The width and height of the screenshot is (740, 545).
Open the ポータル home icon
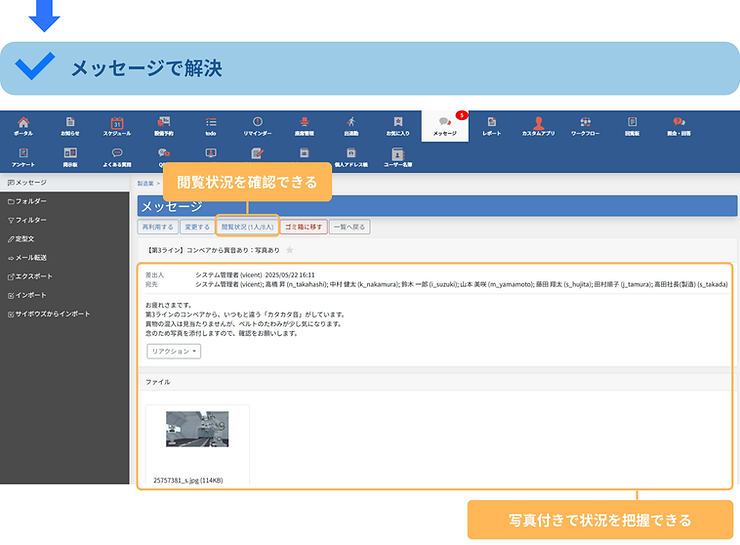pos(23,125)
